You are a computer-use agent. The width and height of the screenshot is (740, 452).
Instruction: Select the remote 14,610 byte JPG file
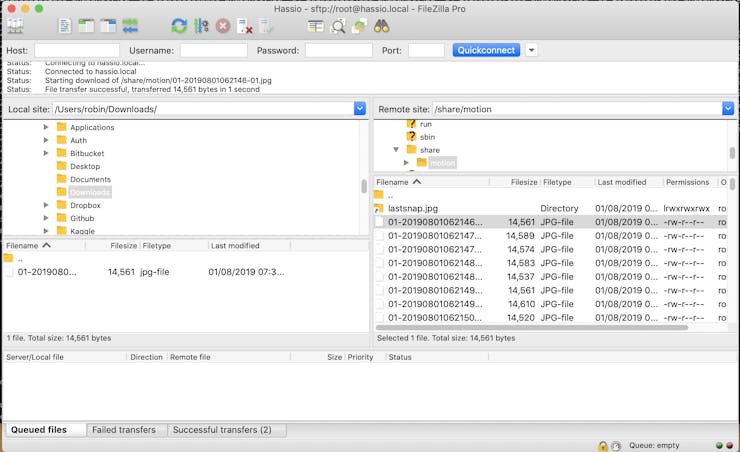click(551, 304)
